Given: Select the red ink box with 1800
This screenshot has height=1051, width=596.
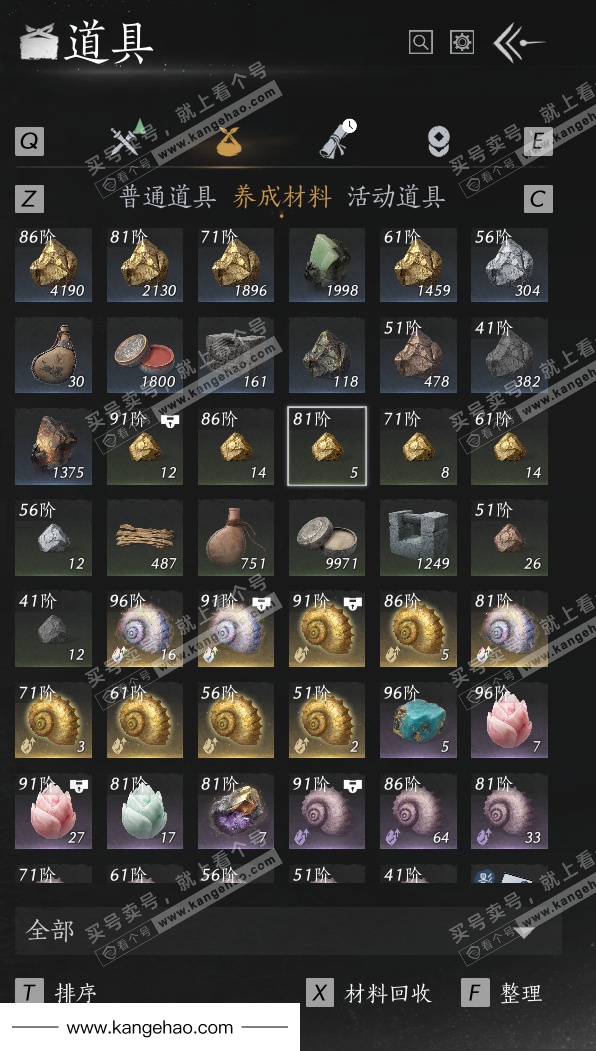Looking at the screenshot, I should point(145,356).
